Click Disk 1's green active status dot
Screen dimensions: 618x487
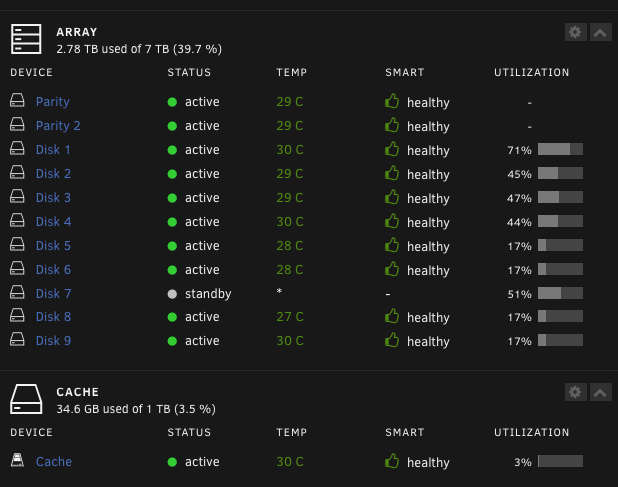click(x=172, y=150)
